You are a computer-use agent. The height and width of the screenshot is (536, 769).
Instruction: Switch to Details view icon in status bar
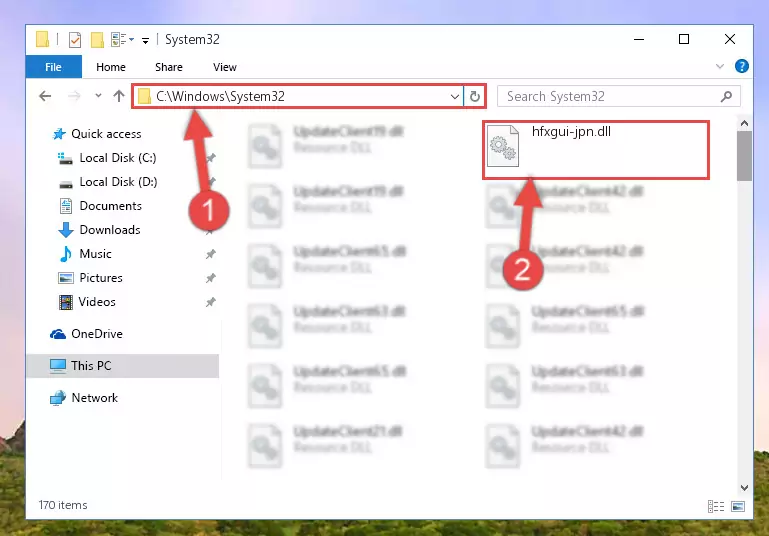coord(716,506)
